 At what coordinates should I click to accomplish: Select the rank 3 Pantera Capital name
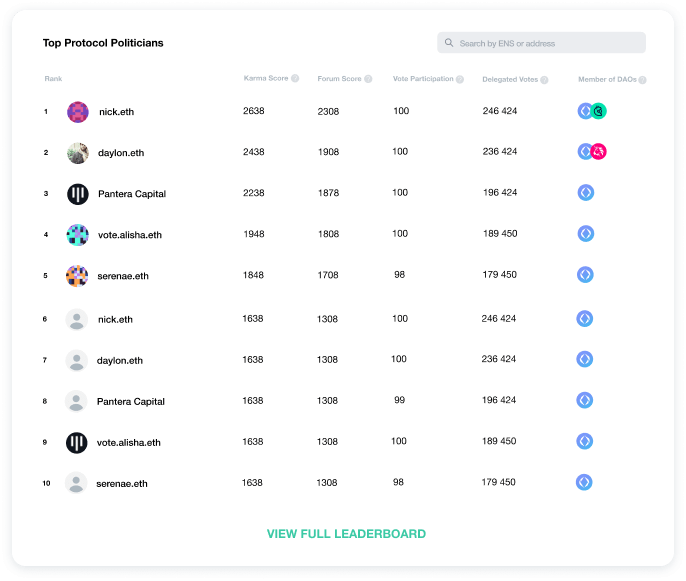point(132,194)
